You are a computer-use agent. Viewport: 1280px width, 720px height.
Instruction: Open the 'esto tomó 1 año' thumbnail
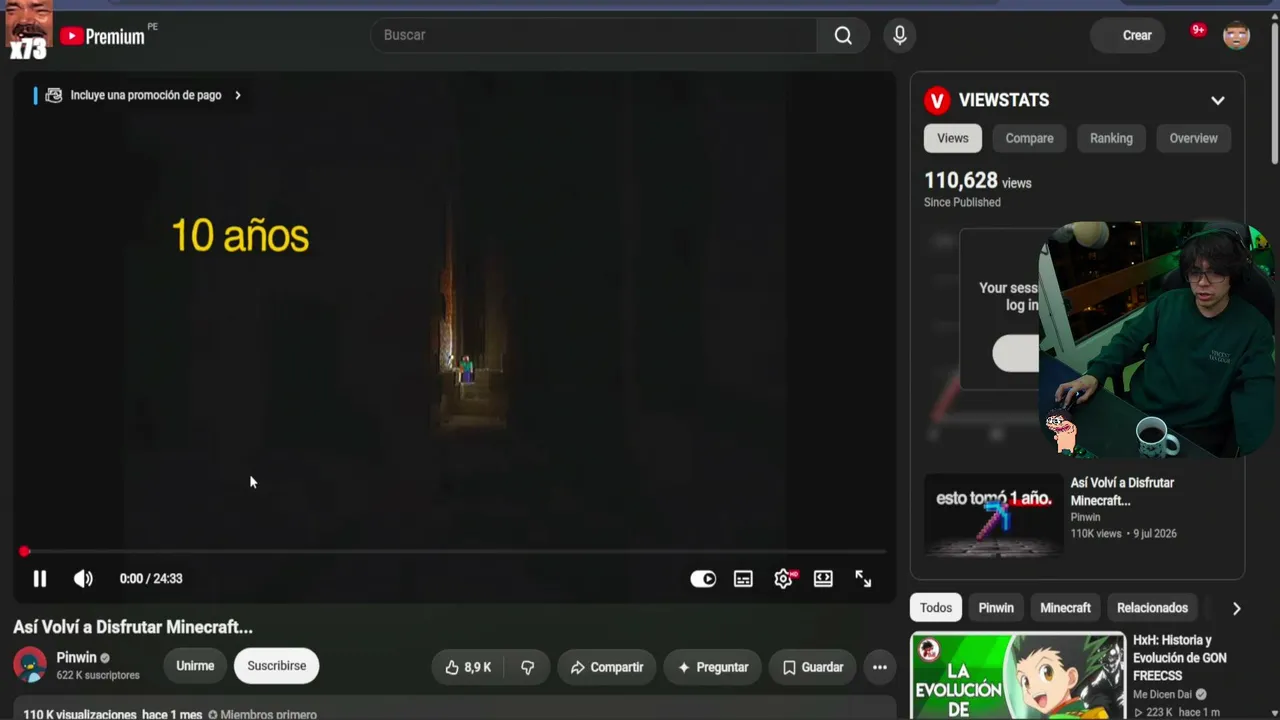(x=994, y=514)
